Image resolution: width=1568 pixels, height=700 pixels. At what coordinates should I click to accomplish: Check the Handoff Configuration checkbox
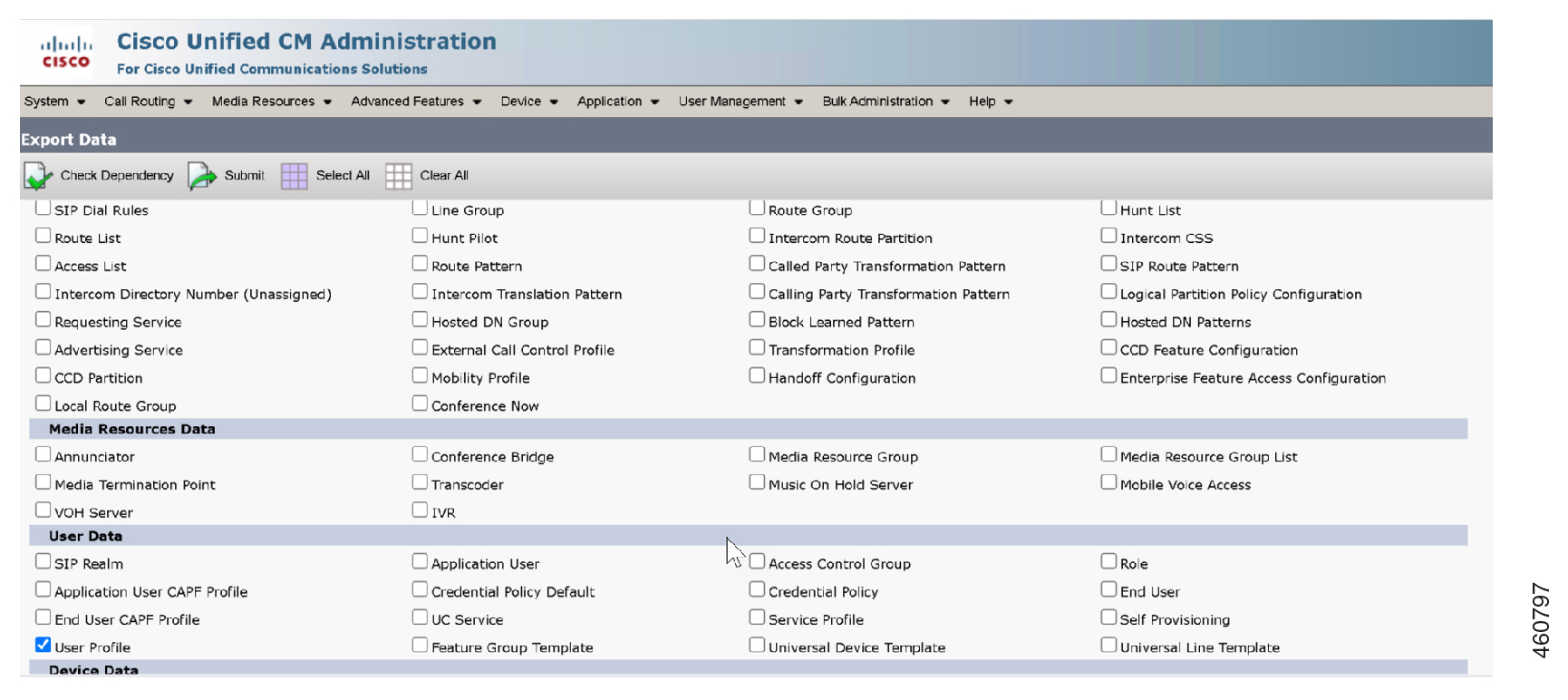pos(757,375)
